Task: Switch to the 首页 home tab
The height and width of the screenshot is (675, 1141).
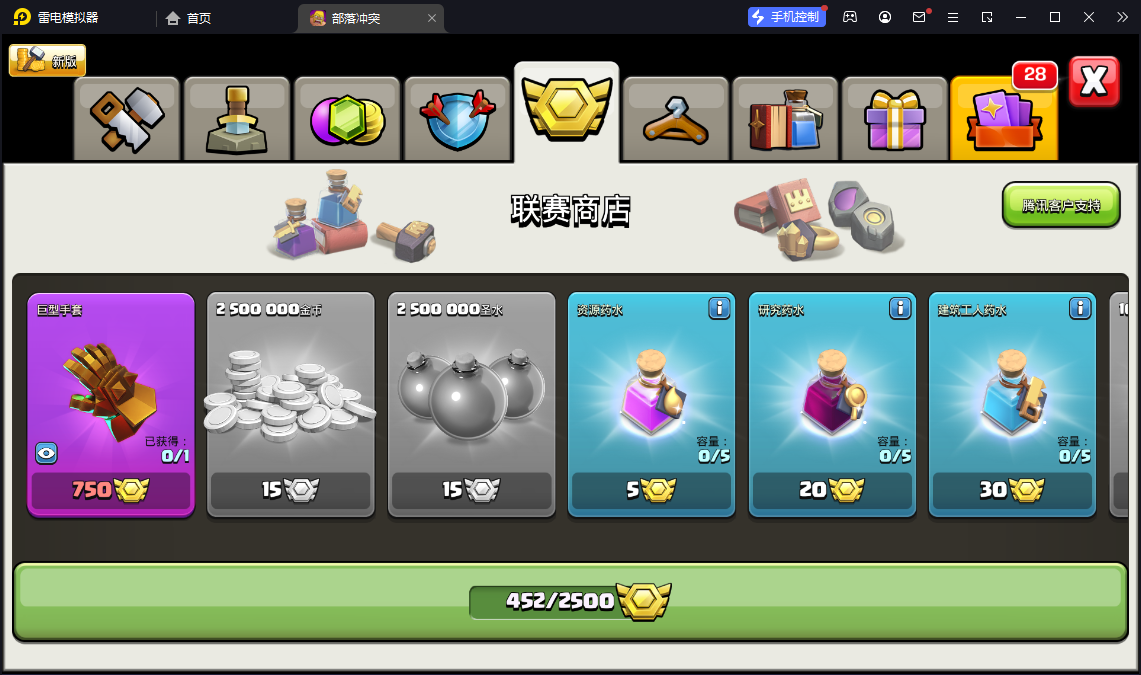Action: (x=188, y=18)
